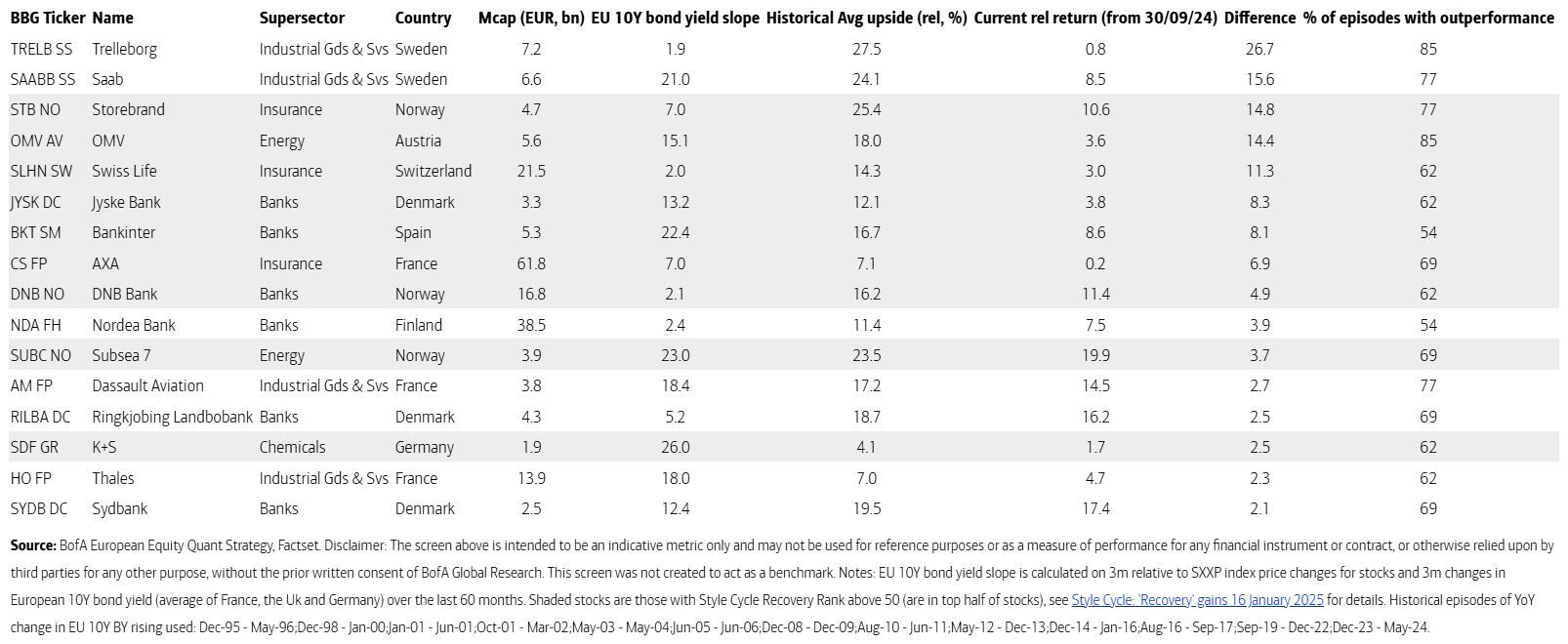Click the Historical Avg upside header
This screenshot has width=1568, height=644.
pyautogui.click(x=866, y=18)
